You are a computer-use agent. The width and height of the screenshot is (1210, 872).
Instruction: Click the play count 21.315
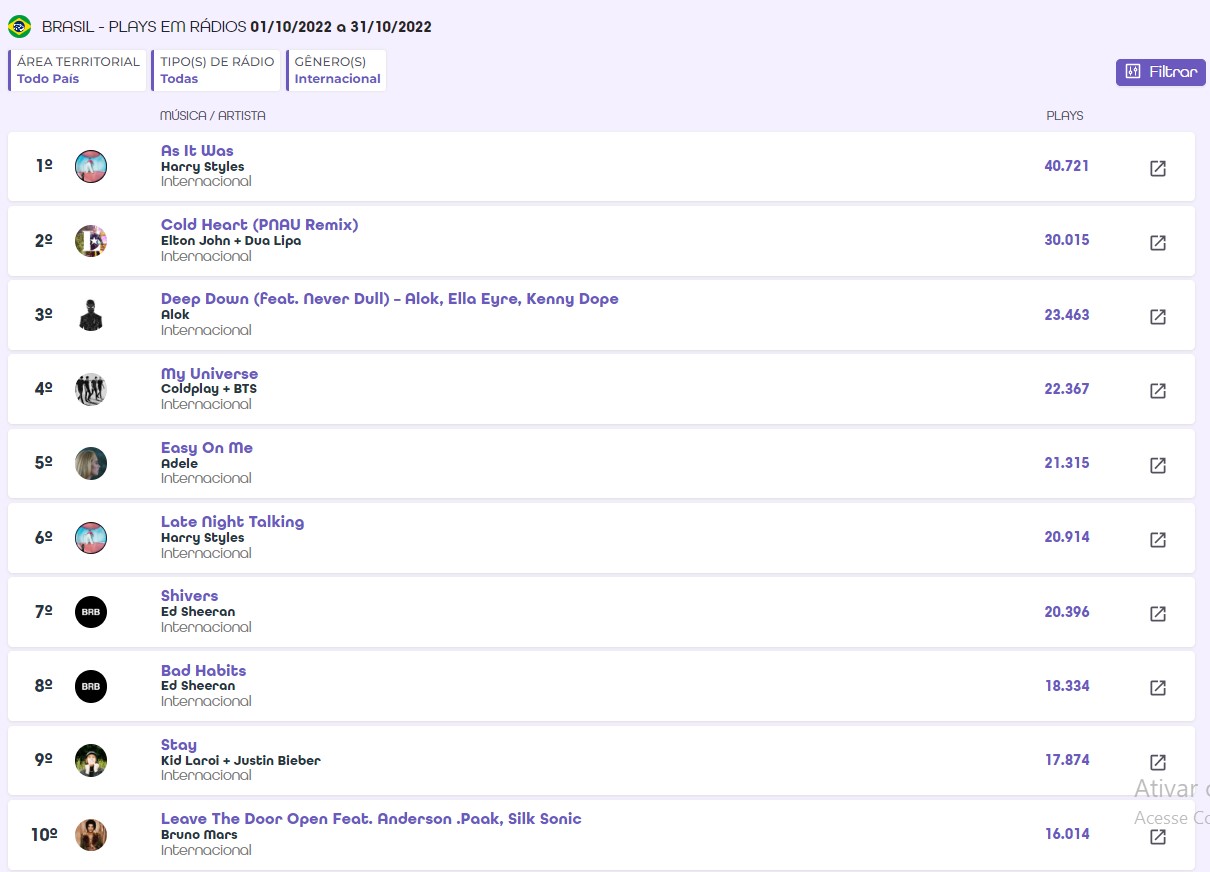[x=1067, y=463]
